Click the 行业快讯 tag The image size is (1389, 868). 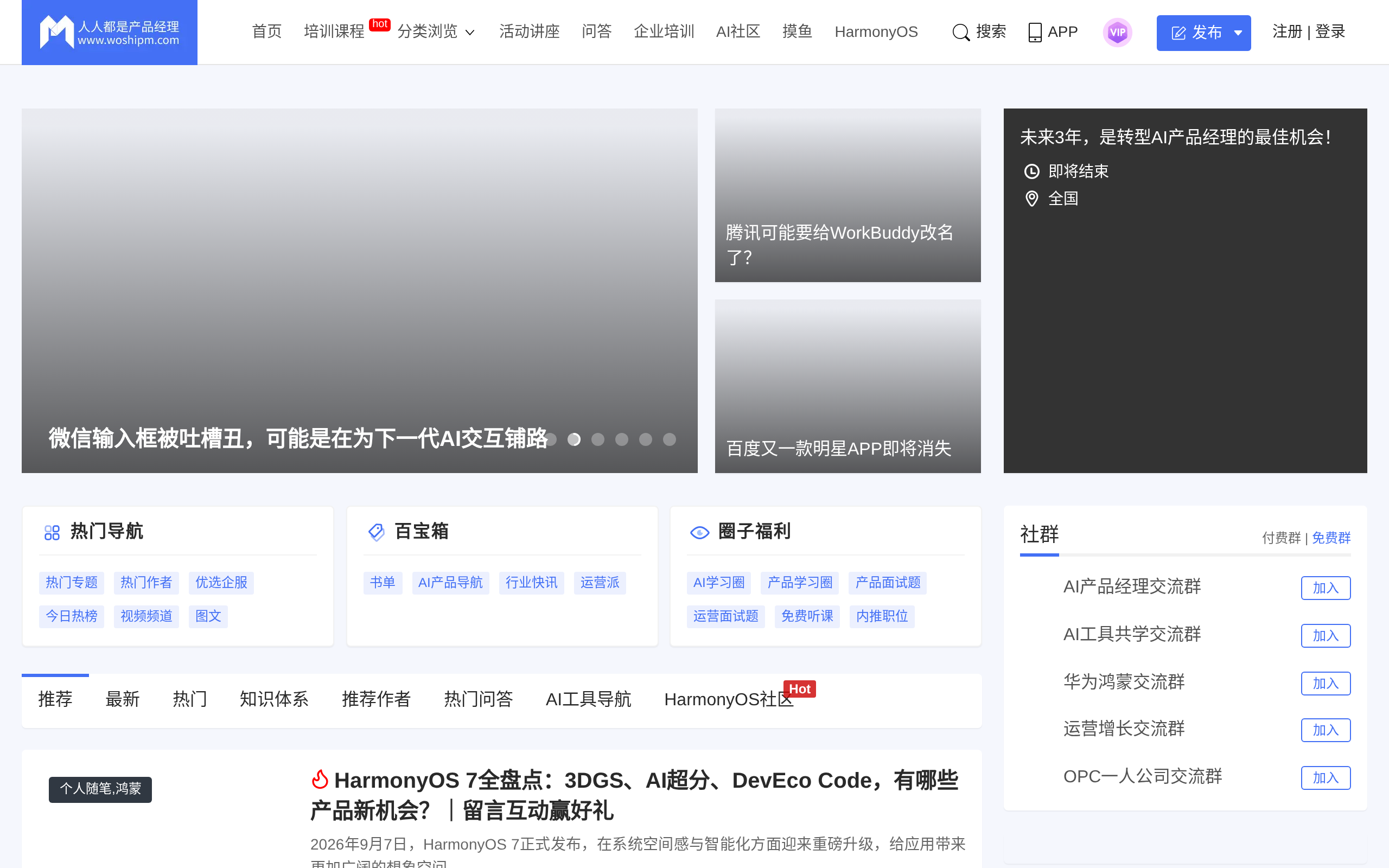[x=532, y=583]
